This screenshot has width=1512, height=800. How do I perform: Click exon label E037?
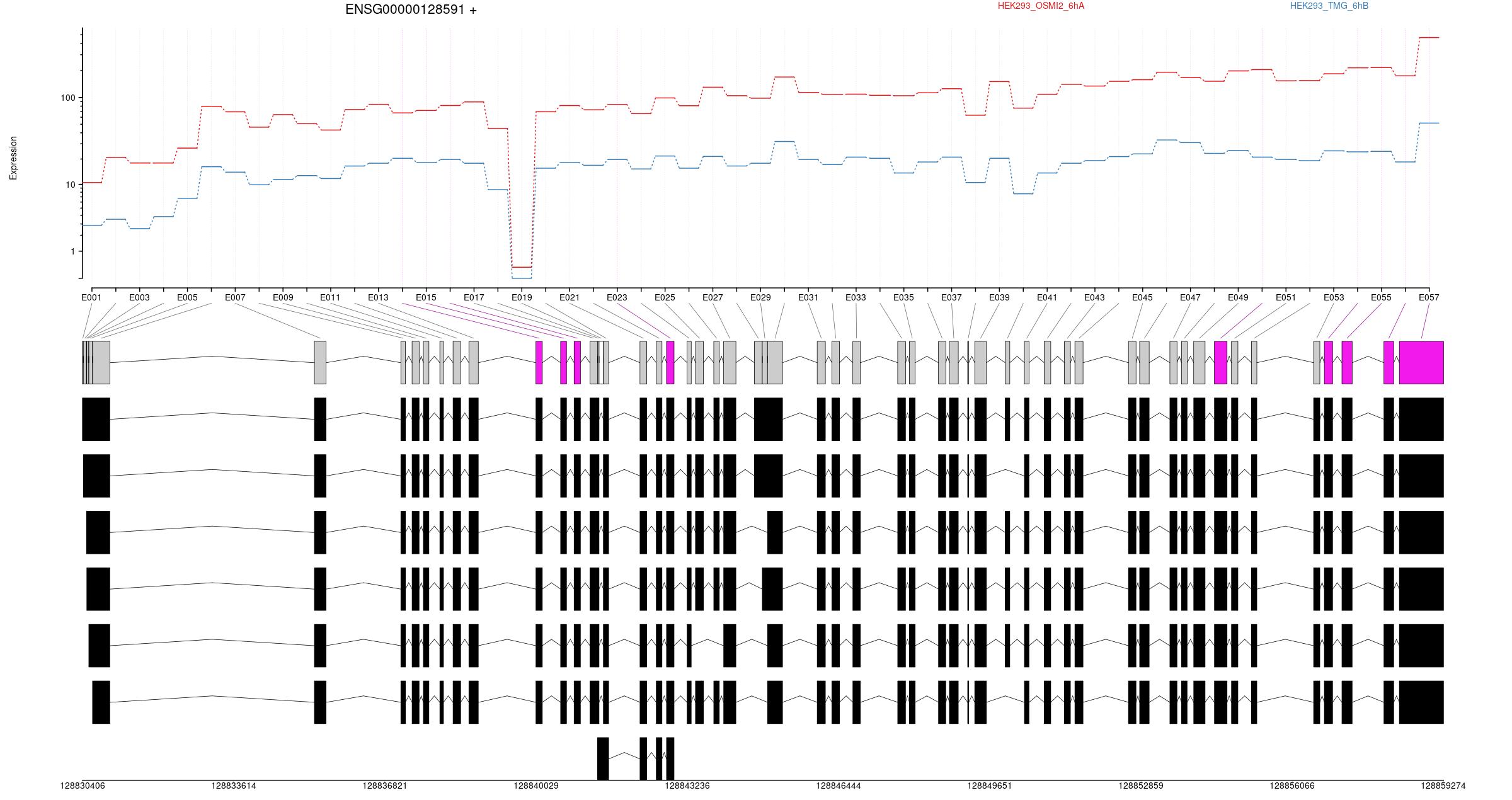click(951, 297)
